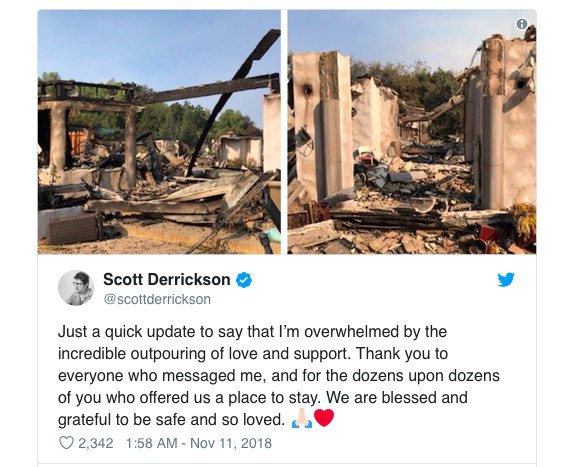The height and width of the screenshot is (467, 570).
Task: Click the blue verified badge
Action: click(244, 280)
